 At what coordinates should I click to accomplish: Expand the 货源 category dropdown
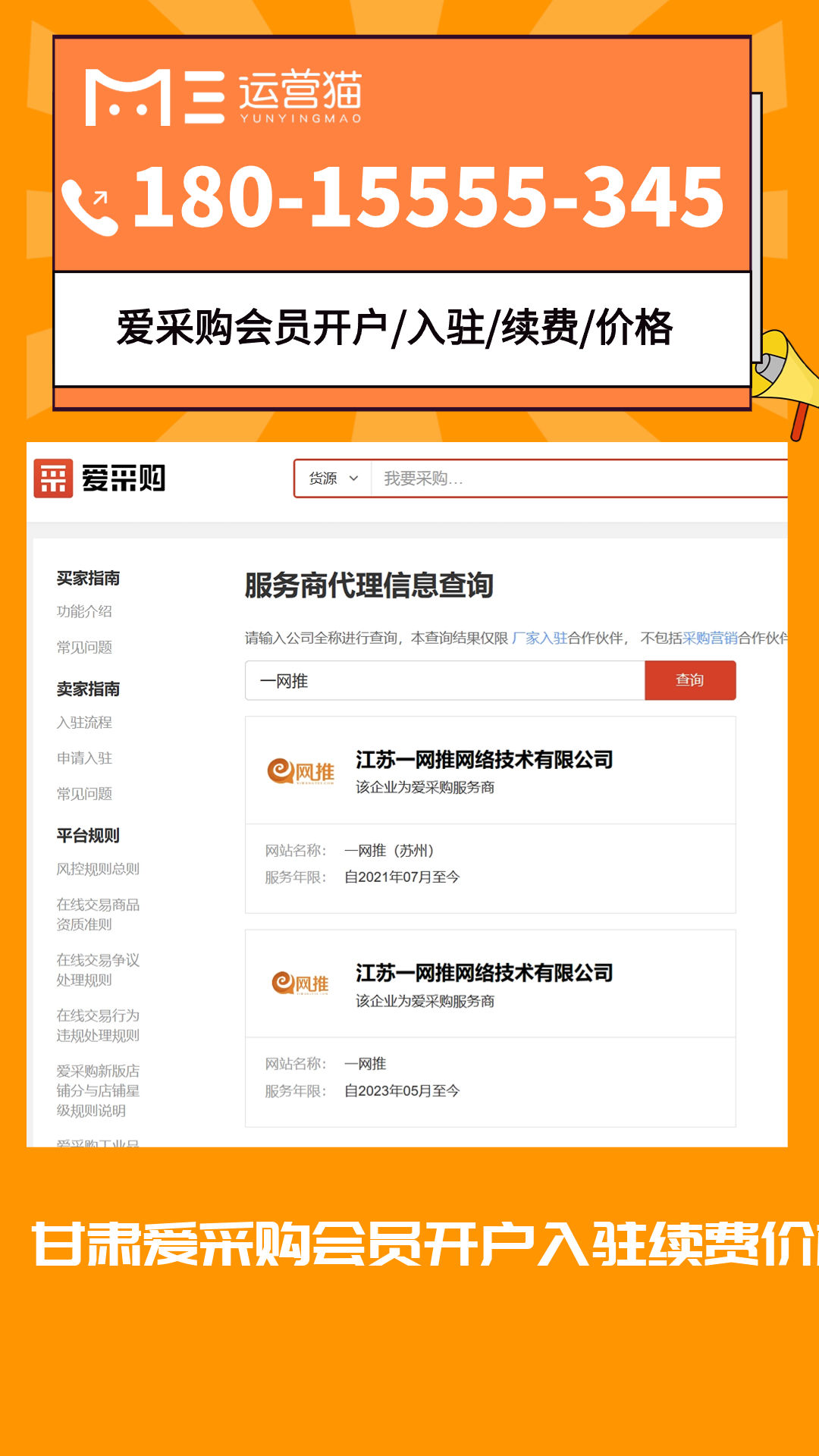[x=333, y=479]
